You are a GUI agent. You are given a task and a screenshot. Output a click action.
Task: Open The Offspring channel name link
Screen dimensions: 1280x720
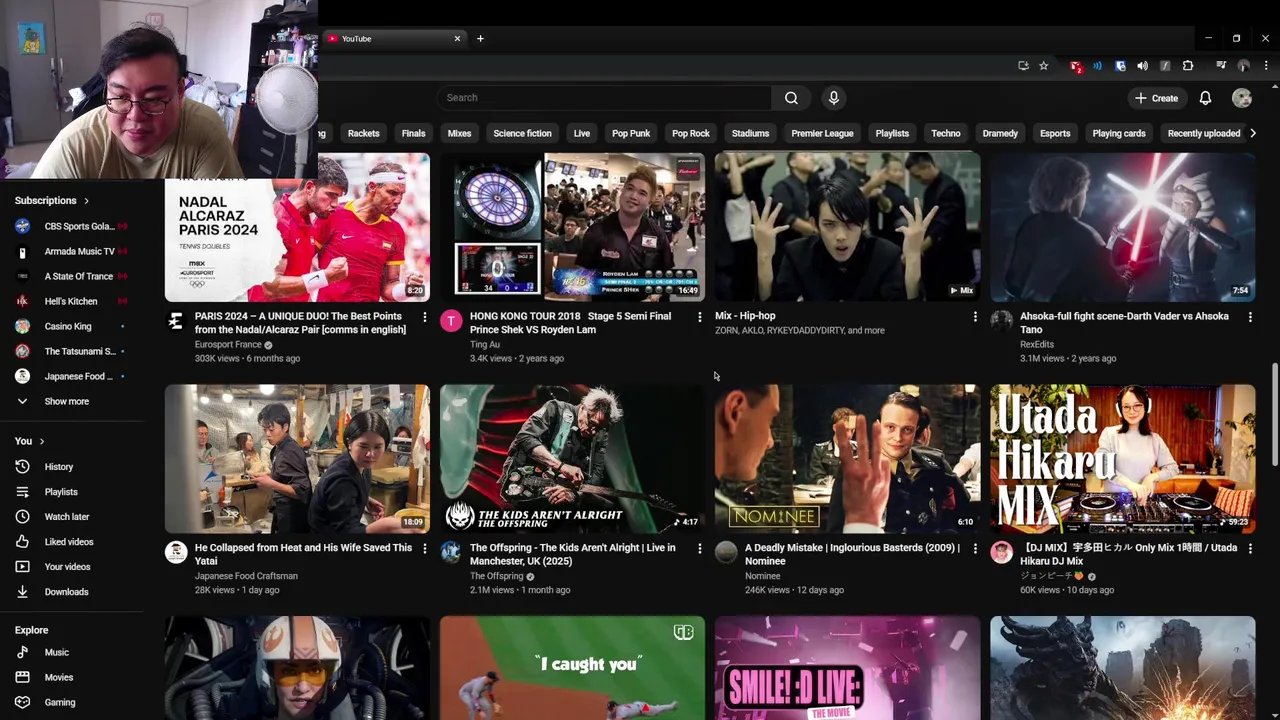pyautogui.click(x=497, y=577)
